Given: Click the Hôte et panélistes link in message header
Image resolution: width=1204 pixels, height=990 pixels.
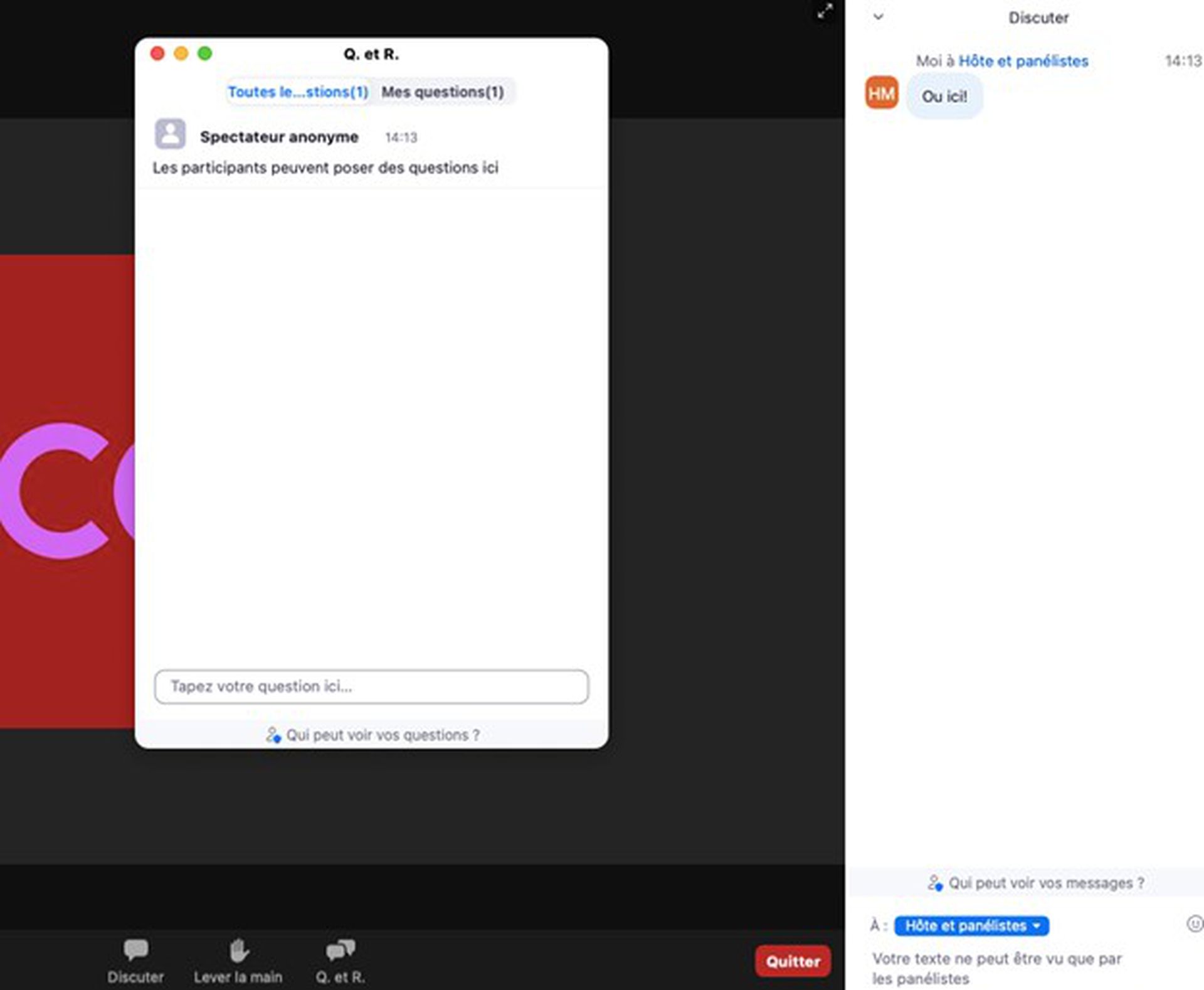Looking at the screenshot, I should tap(1023, 61).
